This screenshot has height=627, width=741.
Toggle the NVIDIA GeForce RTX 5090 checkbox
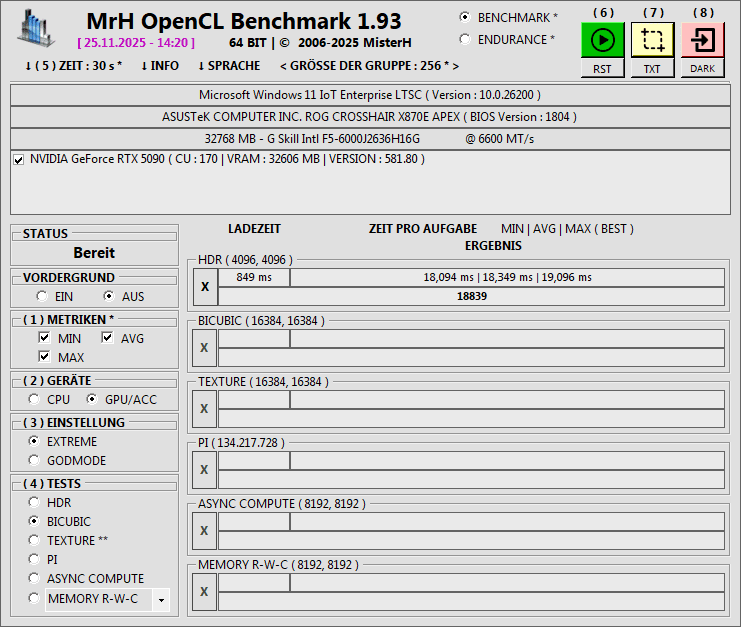tap(19, 160)
